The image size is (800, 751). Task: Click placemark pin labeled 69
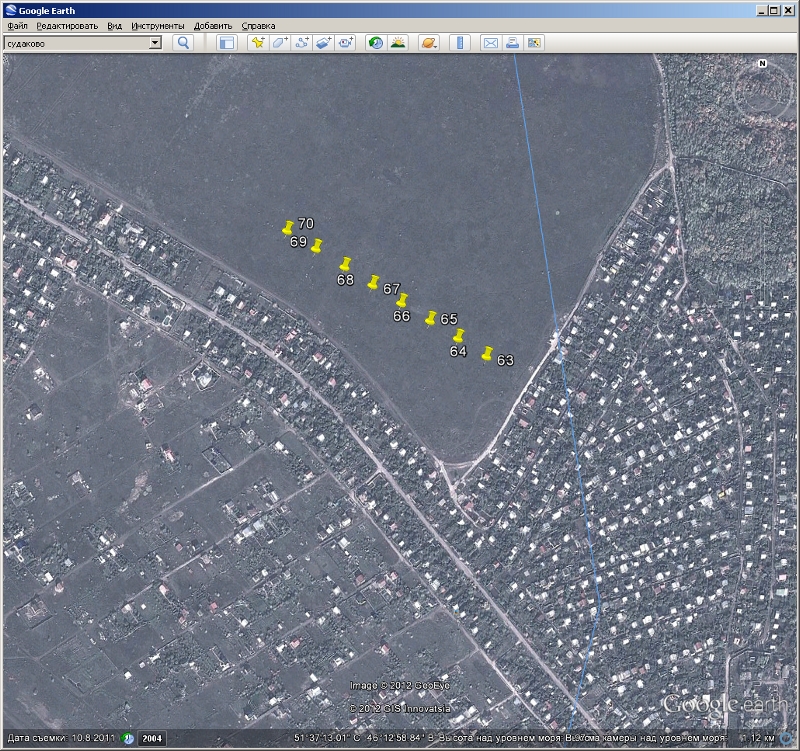point(316,246)
